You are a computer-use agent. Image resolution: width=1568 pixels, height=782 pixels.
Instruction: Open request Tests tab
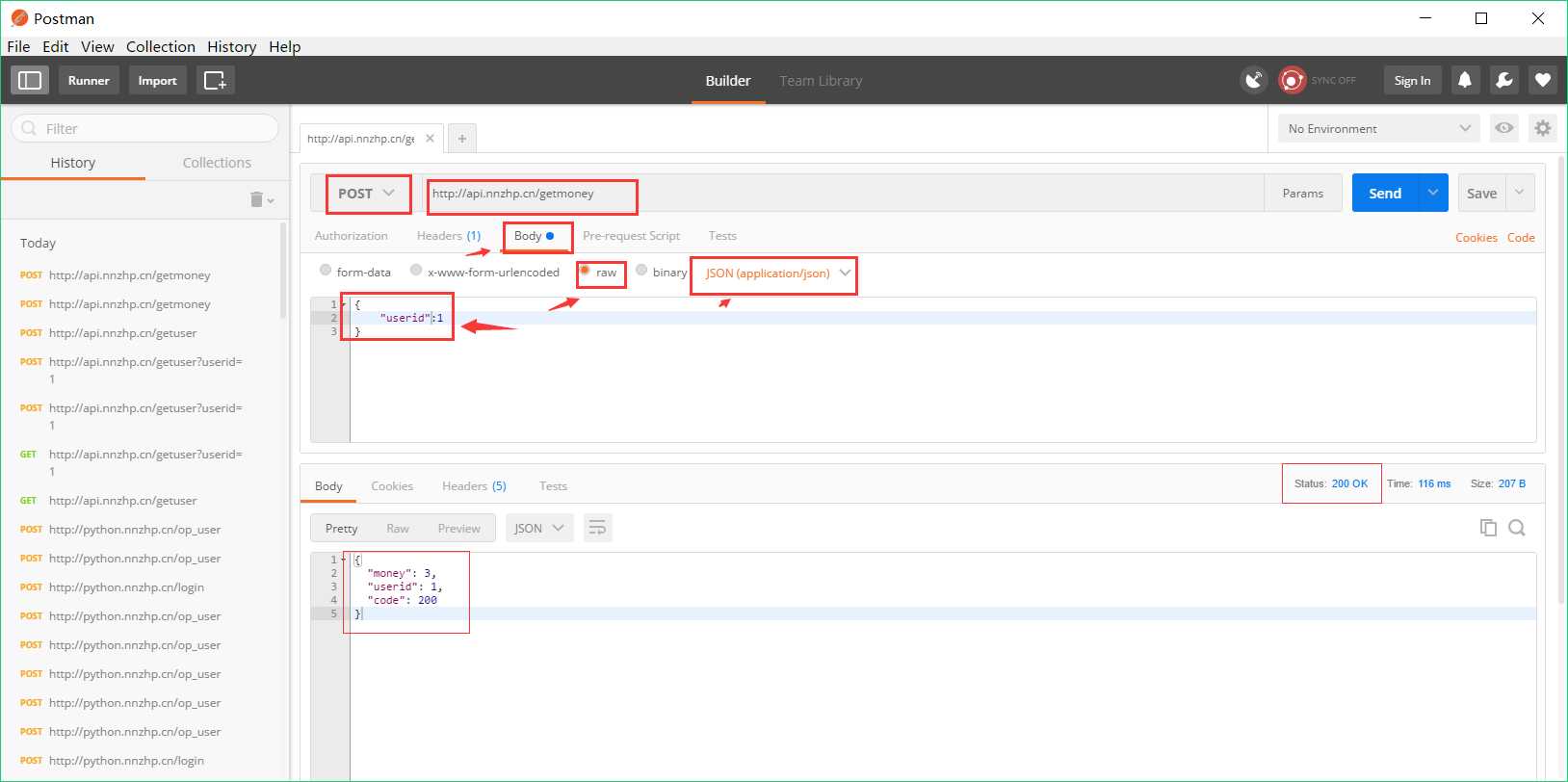[x=722, y=236]
